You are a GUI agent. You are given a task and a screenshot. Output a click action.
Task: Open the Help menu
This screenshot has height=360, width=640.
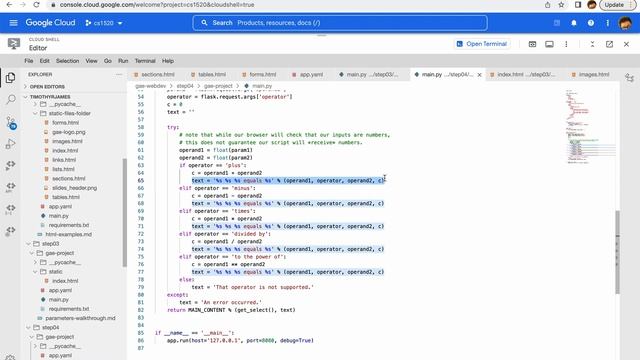(168, 61)
